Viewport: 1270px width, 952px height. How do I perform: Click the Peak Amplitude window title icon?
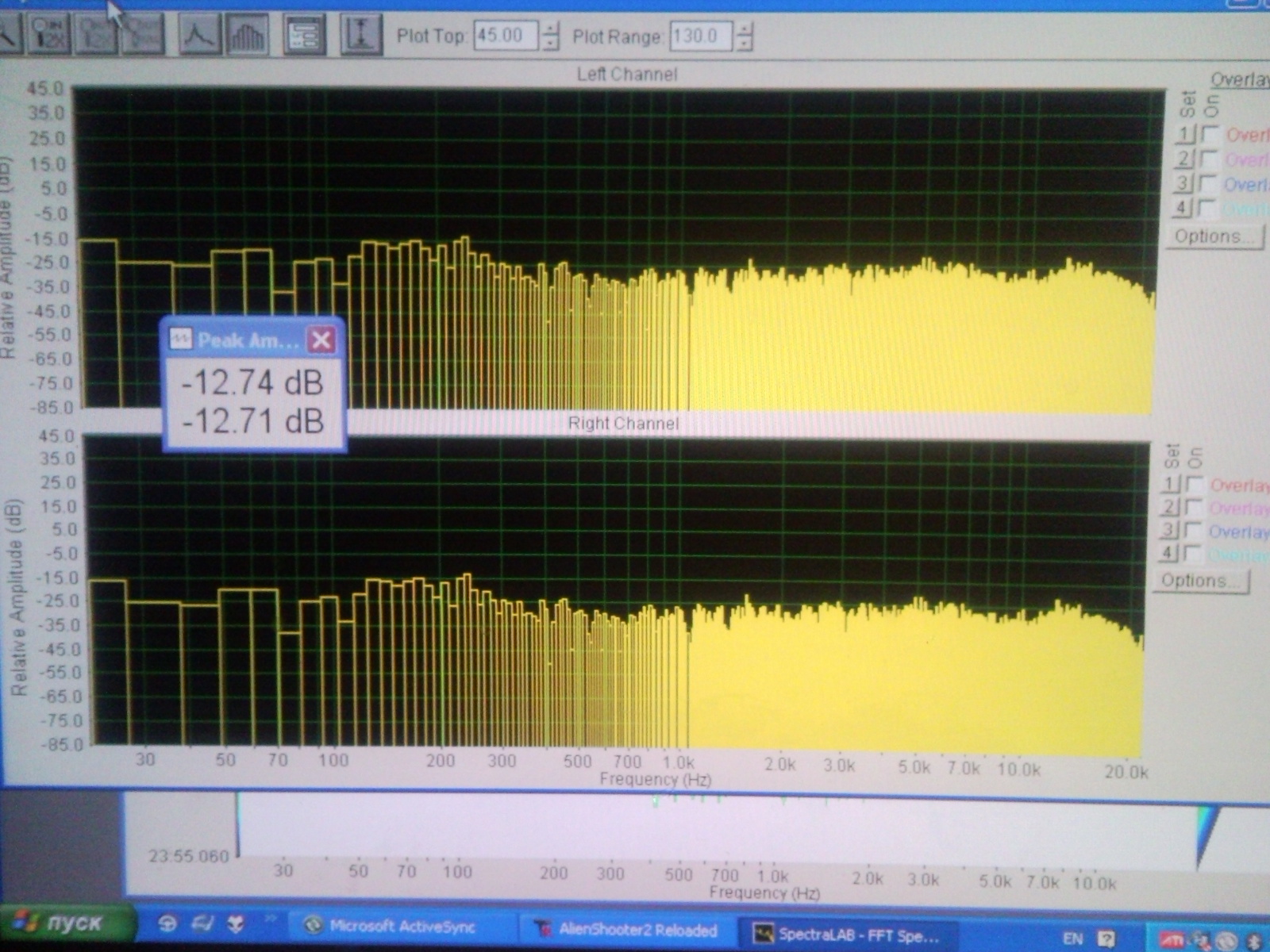pos(181,340)
